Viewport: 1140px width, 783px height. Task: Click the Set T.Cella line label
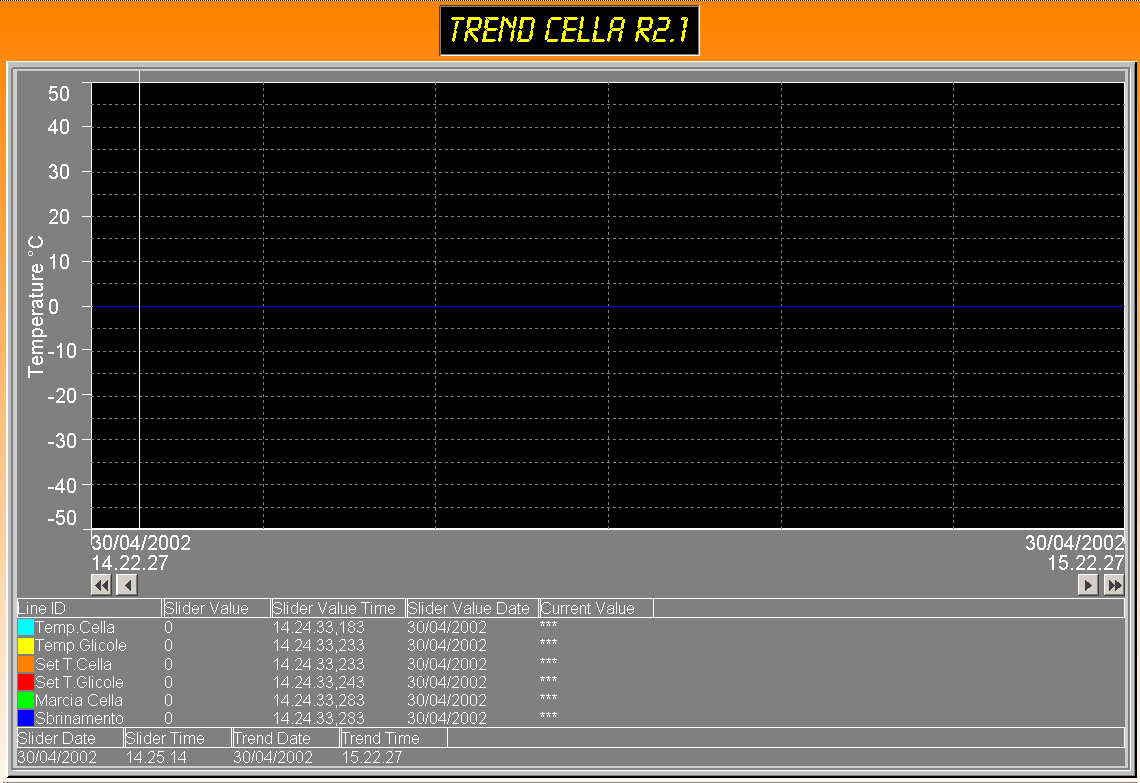click(x=73, y=664)
